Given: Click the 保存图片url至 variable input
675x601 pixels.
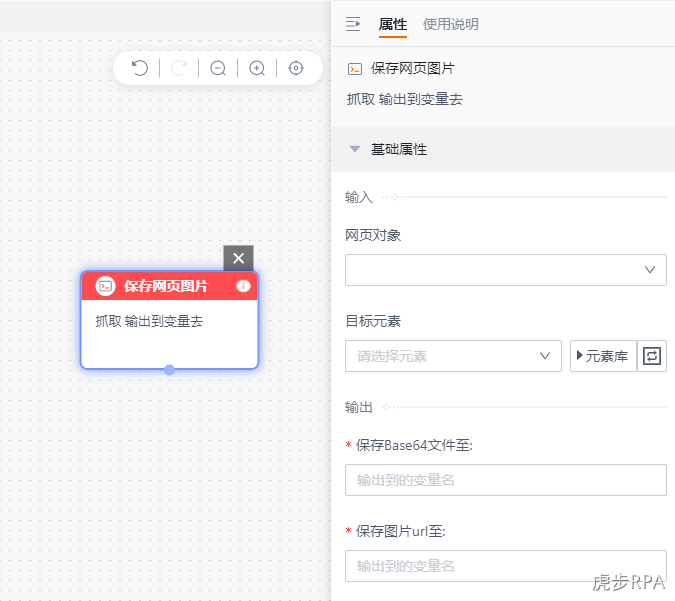Looking at the screenshot, I should [x=506, y=566].
